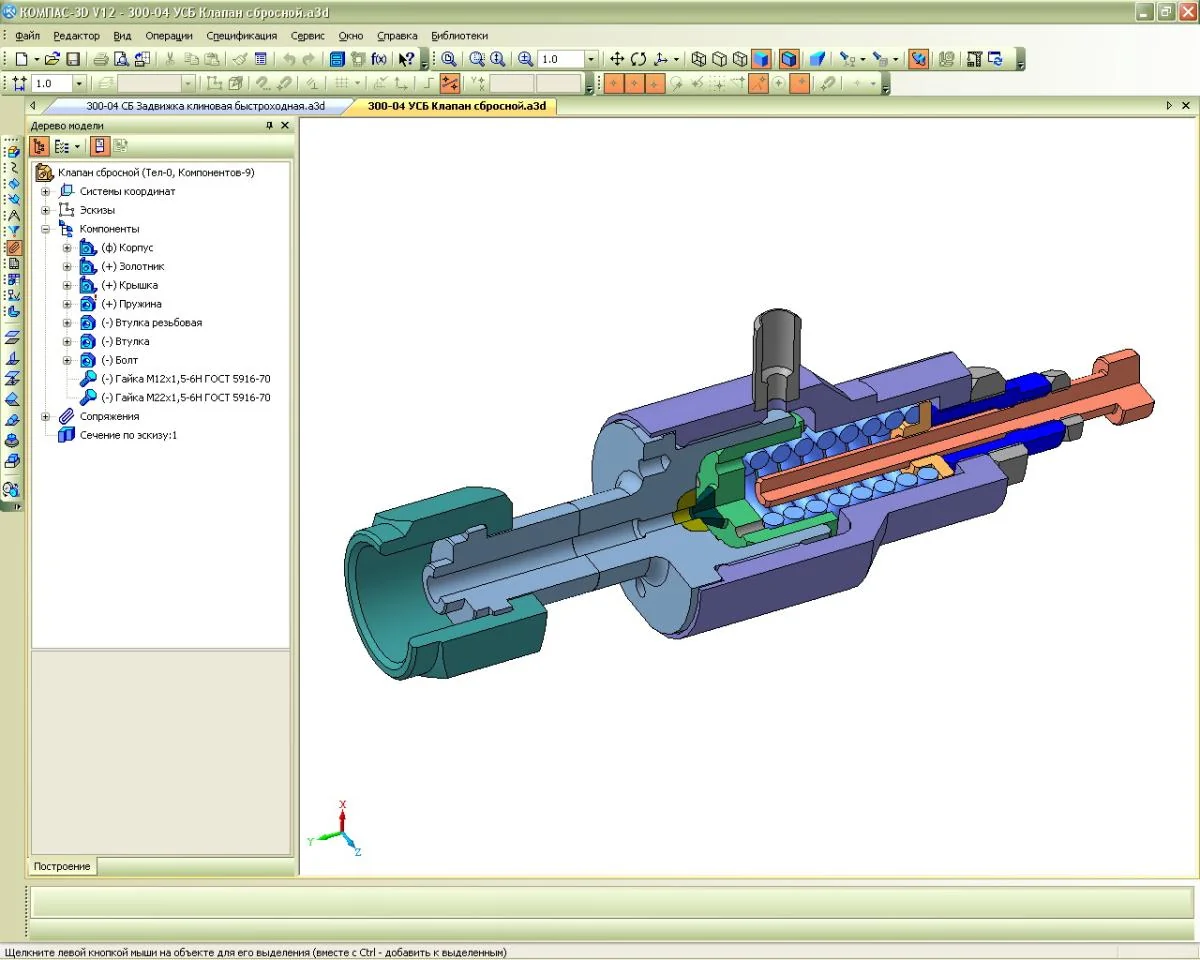This screenshot has width=1200, height=960.
Task: Toggle shaded display mode button
Action: point(762,59)
